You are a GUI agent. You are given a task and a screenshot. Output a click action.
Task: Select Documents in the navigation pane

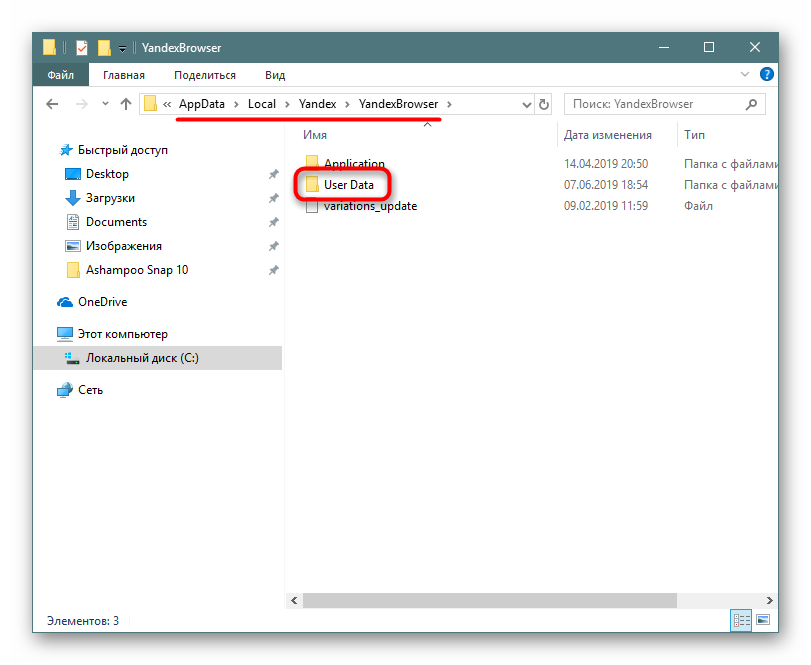pyautogui.click(x=116, y=222)
